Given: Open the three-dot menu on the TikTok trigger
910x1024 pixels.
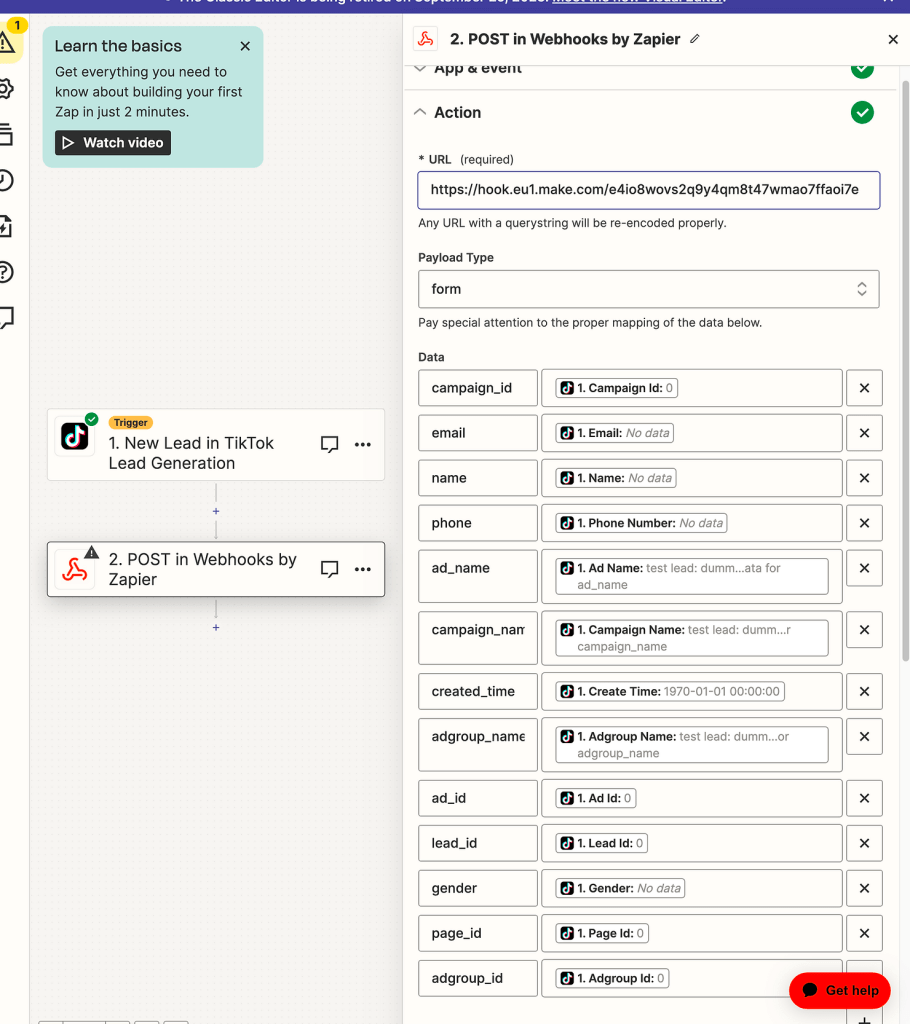Looking at the screenshot, I should 363,444.
